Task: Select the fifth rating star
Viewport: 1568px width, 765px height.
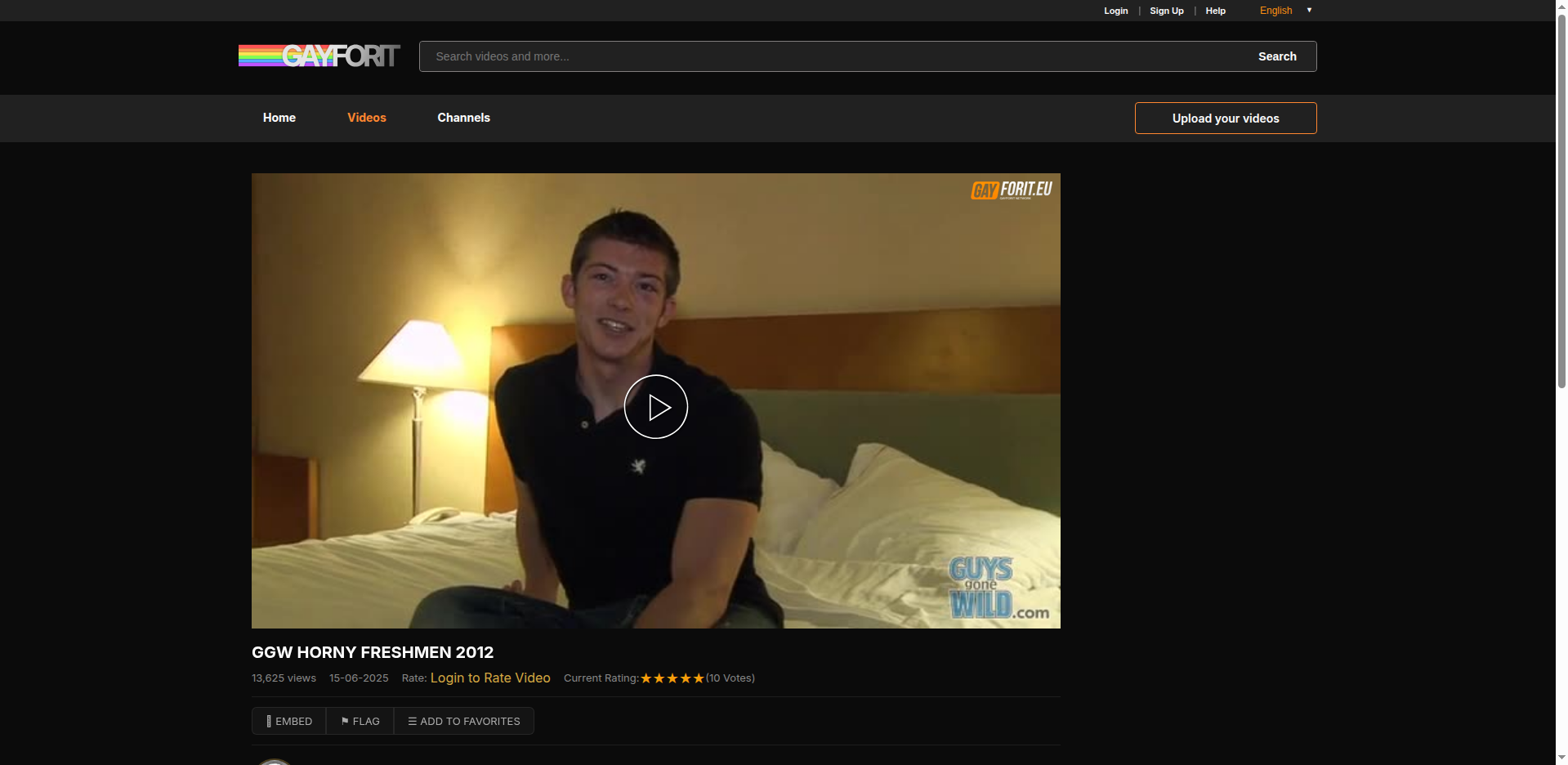Action: coord(699,678)
